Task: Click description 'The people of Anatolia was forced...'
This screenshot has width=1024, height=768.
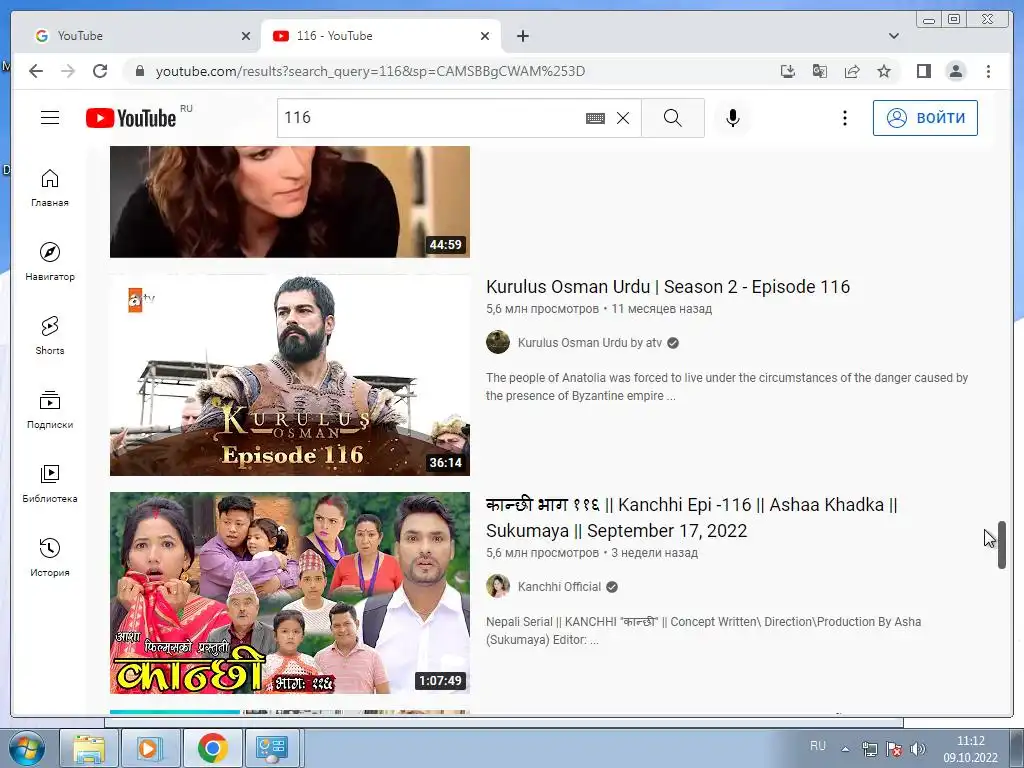Action: coord(727,387)
